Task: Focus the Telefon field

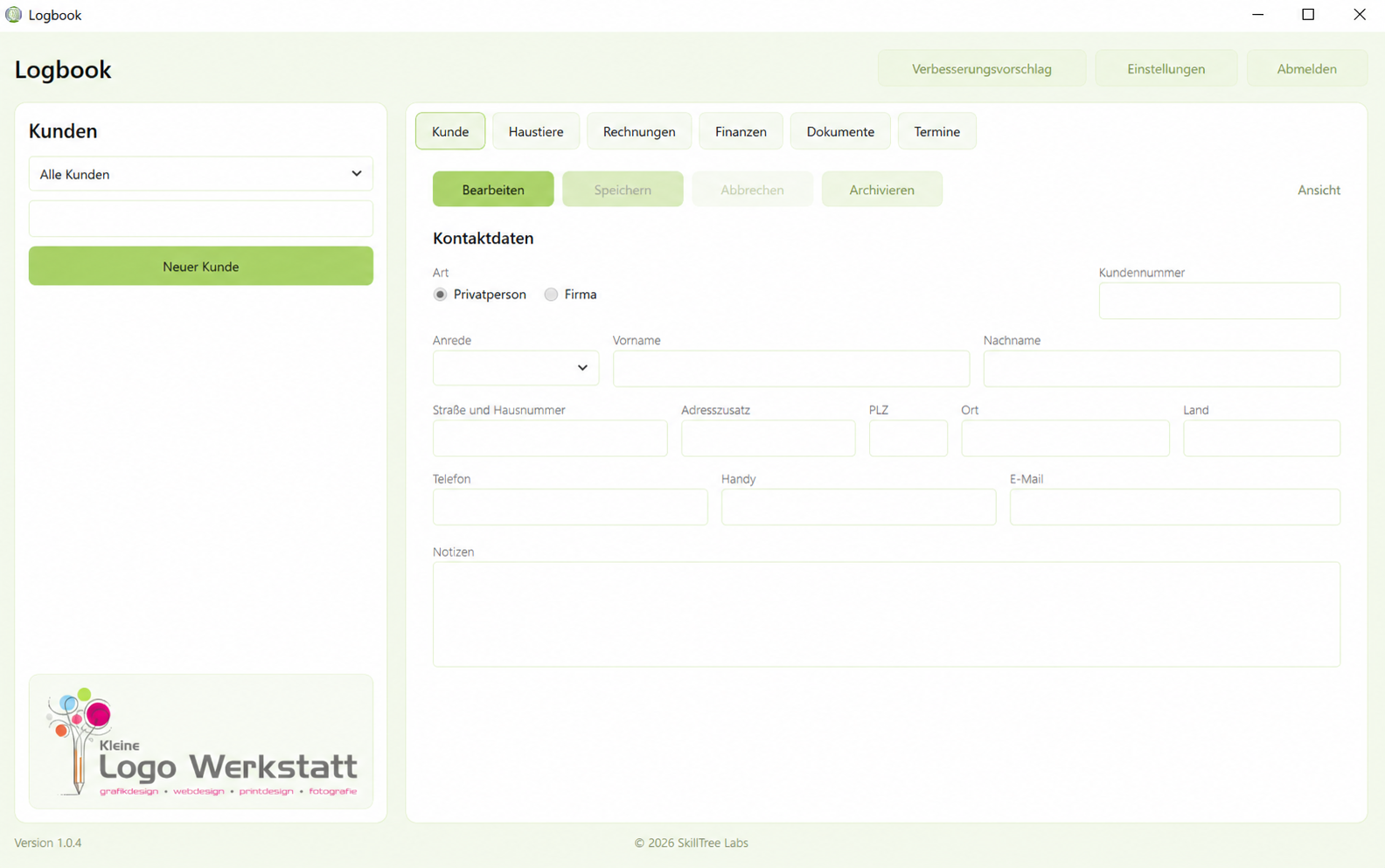Action: coord(570,507)
